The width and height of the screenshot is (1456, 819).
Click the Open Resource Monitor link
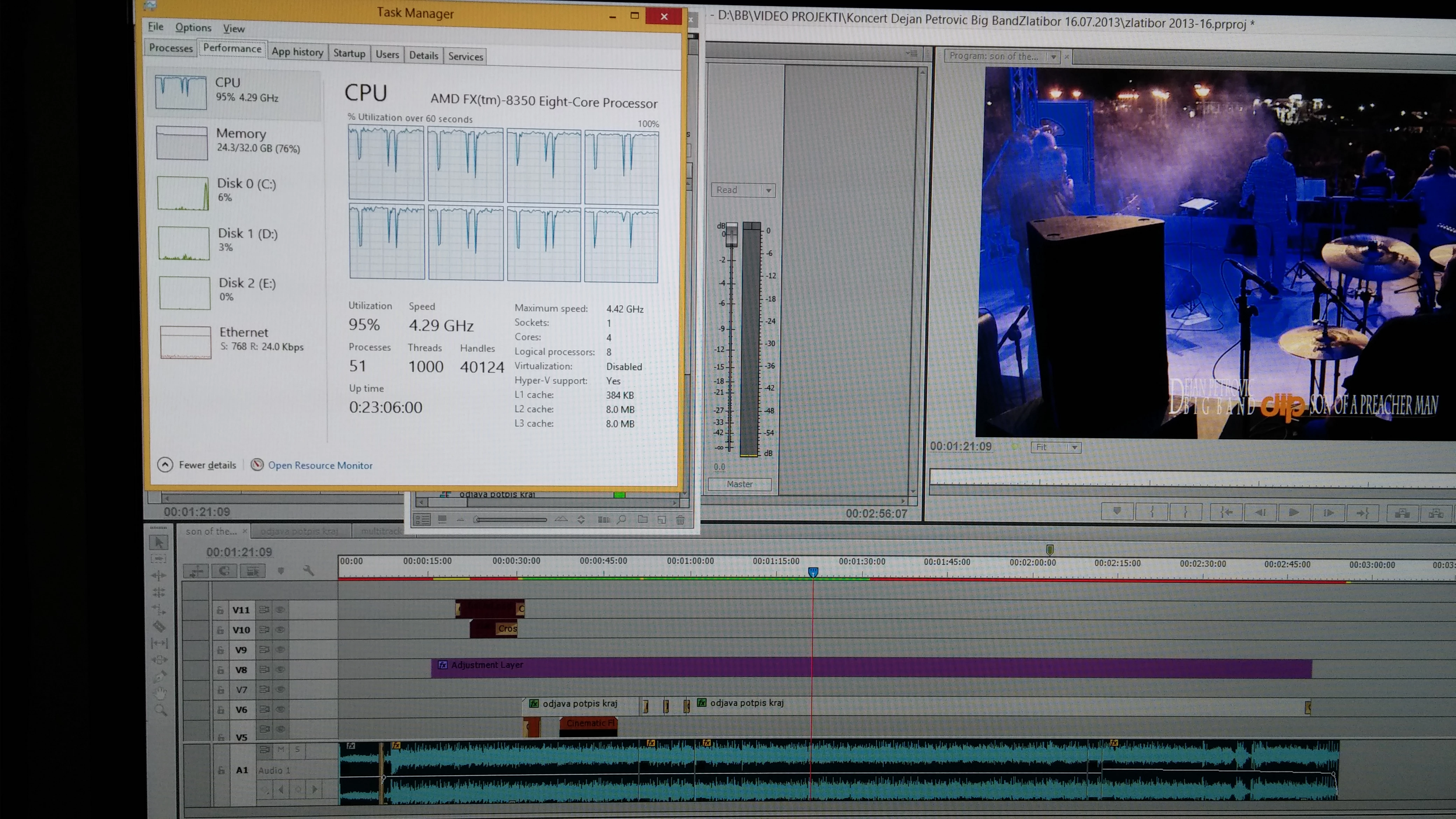[320, 465]
